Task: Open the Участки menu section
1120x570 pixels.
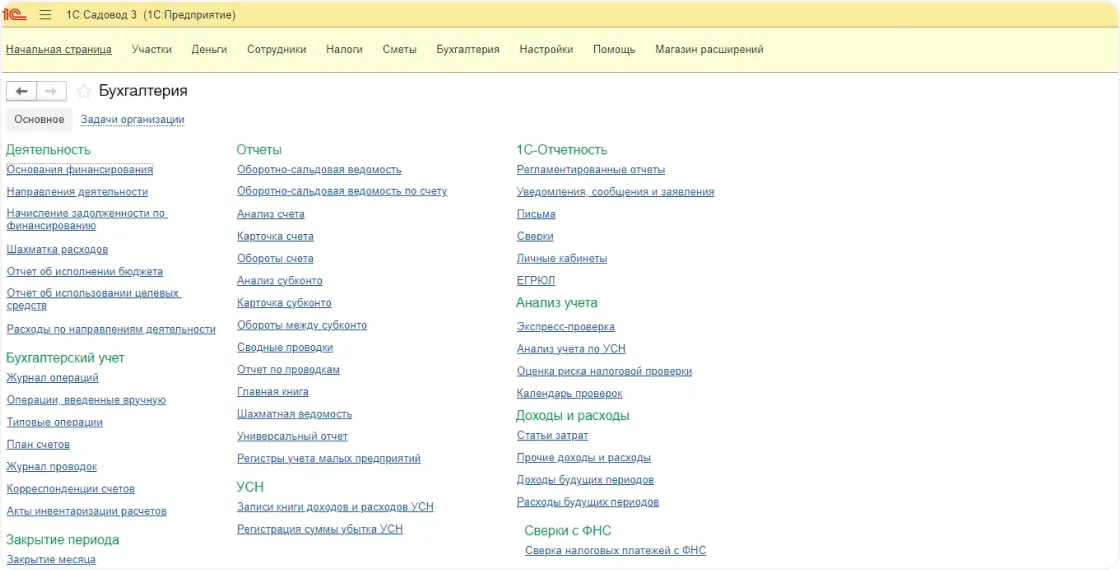Action: (151, 49)
